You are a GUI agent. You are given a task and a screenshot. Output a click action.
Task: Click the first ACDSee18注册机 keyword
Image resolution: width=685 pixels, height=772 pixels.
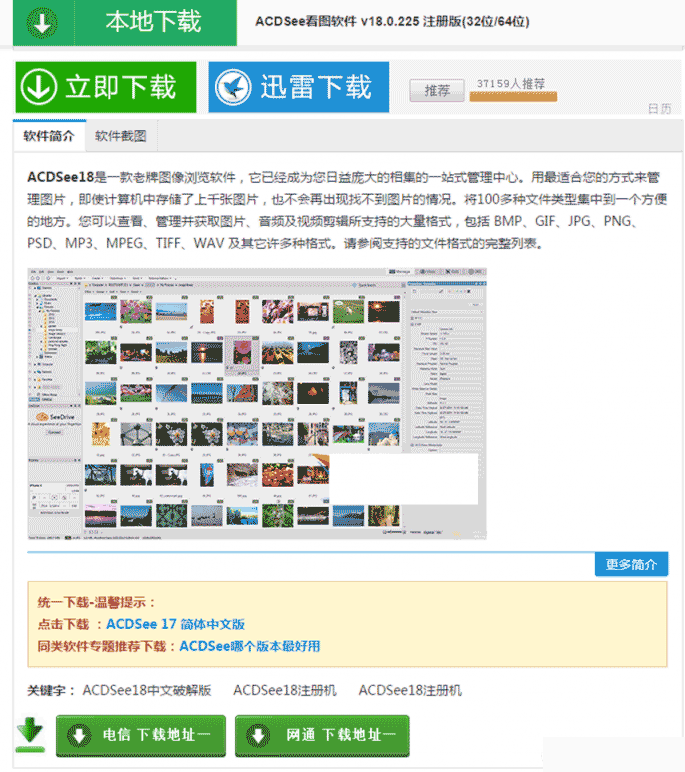tap(285, 690)
